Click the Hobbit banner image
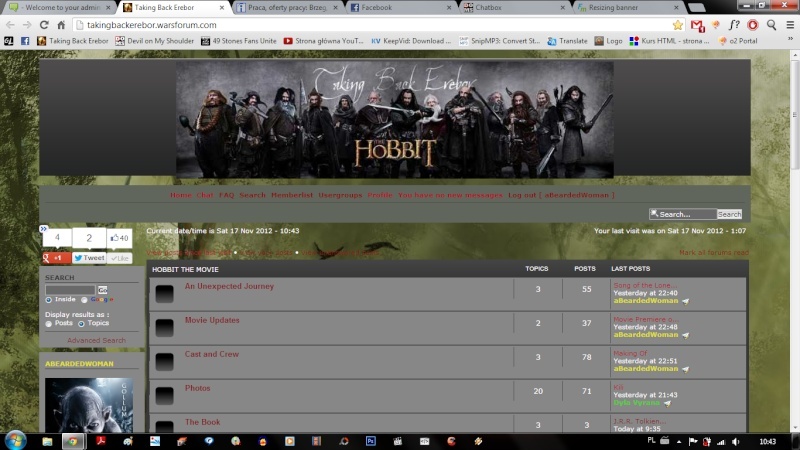800x450 pixels. (x=395, y=120)
